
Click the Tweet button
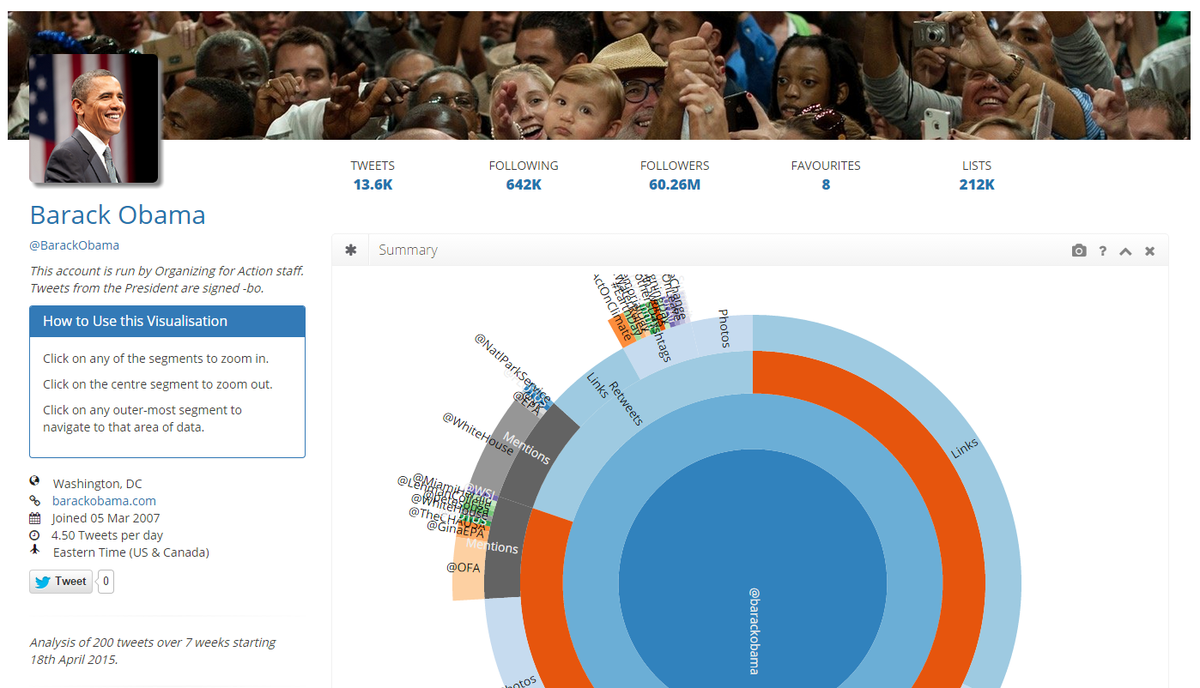61,581
